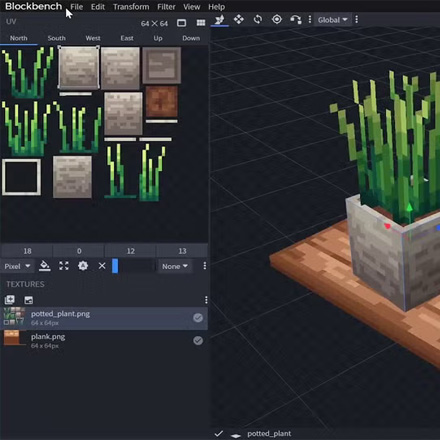The height and width of the screenshot is (440, 440).
Task: Click the UV fullscreen window icon
Action: (181, 23)
